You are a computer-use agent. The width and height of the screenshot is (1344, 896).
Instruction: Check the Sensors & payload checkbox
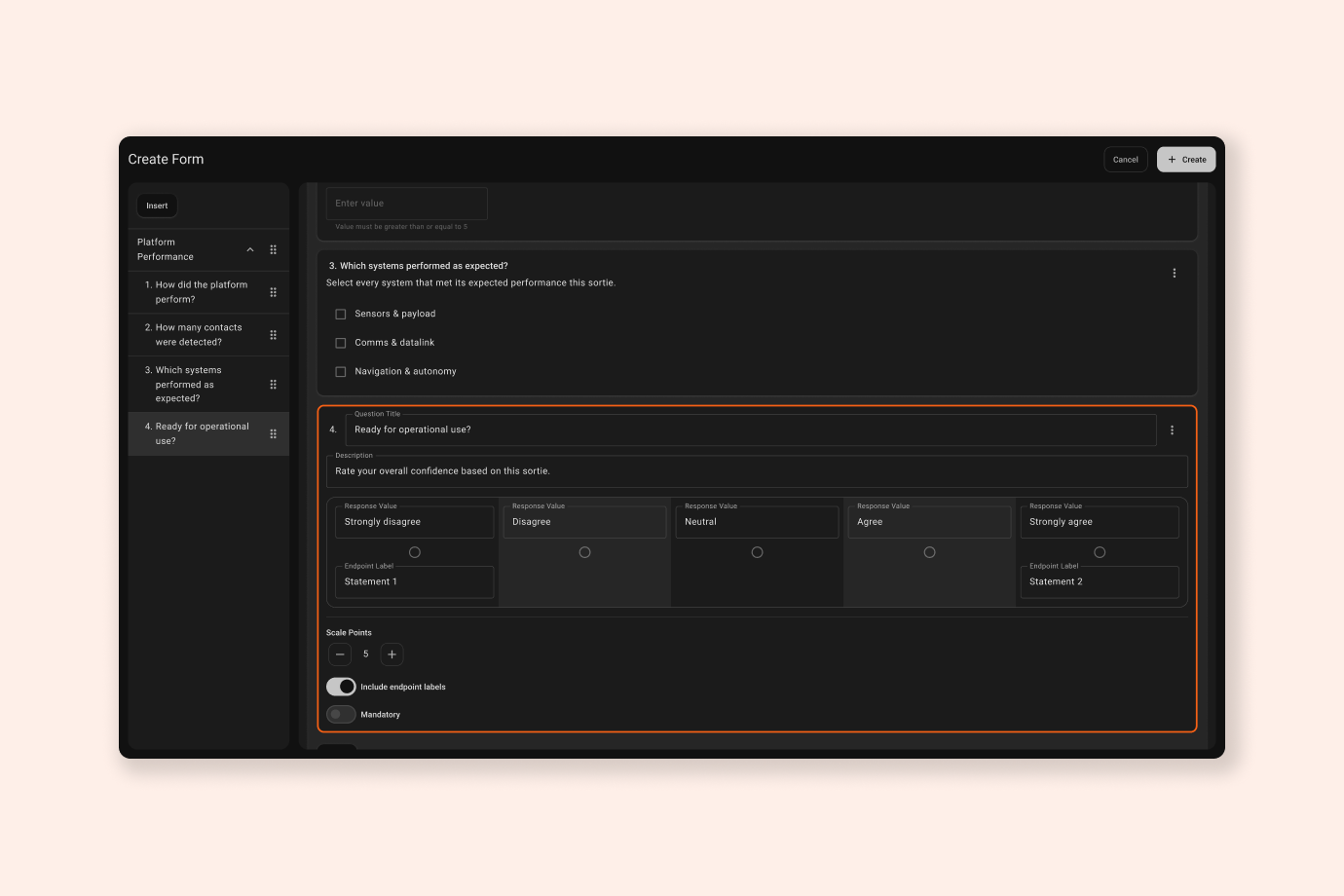pos(341,315)
